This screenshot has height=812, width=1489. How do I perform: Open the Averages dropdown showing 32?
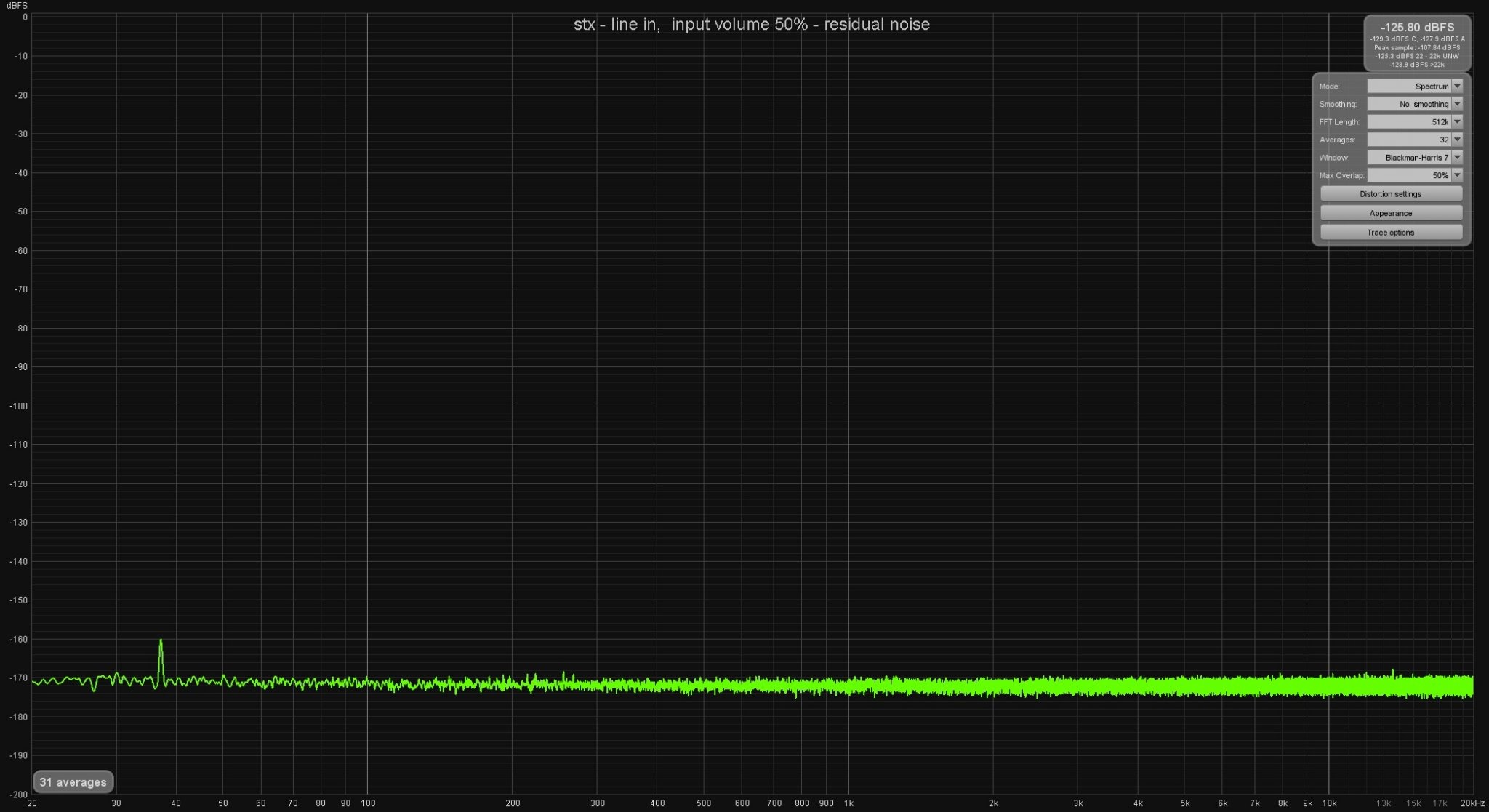pos(1414,140)
